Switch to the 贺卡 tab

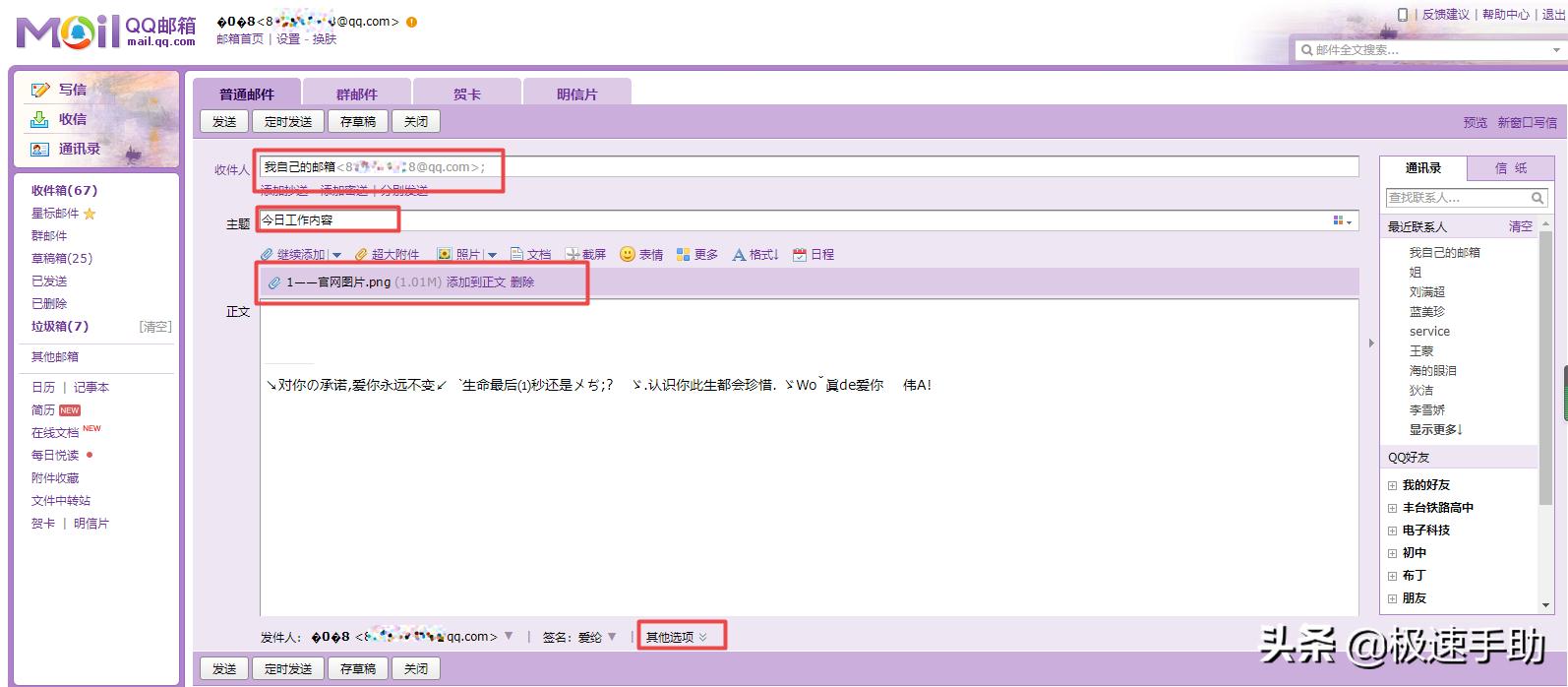click(467, 94)
